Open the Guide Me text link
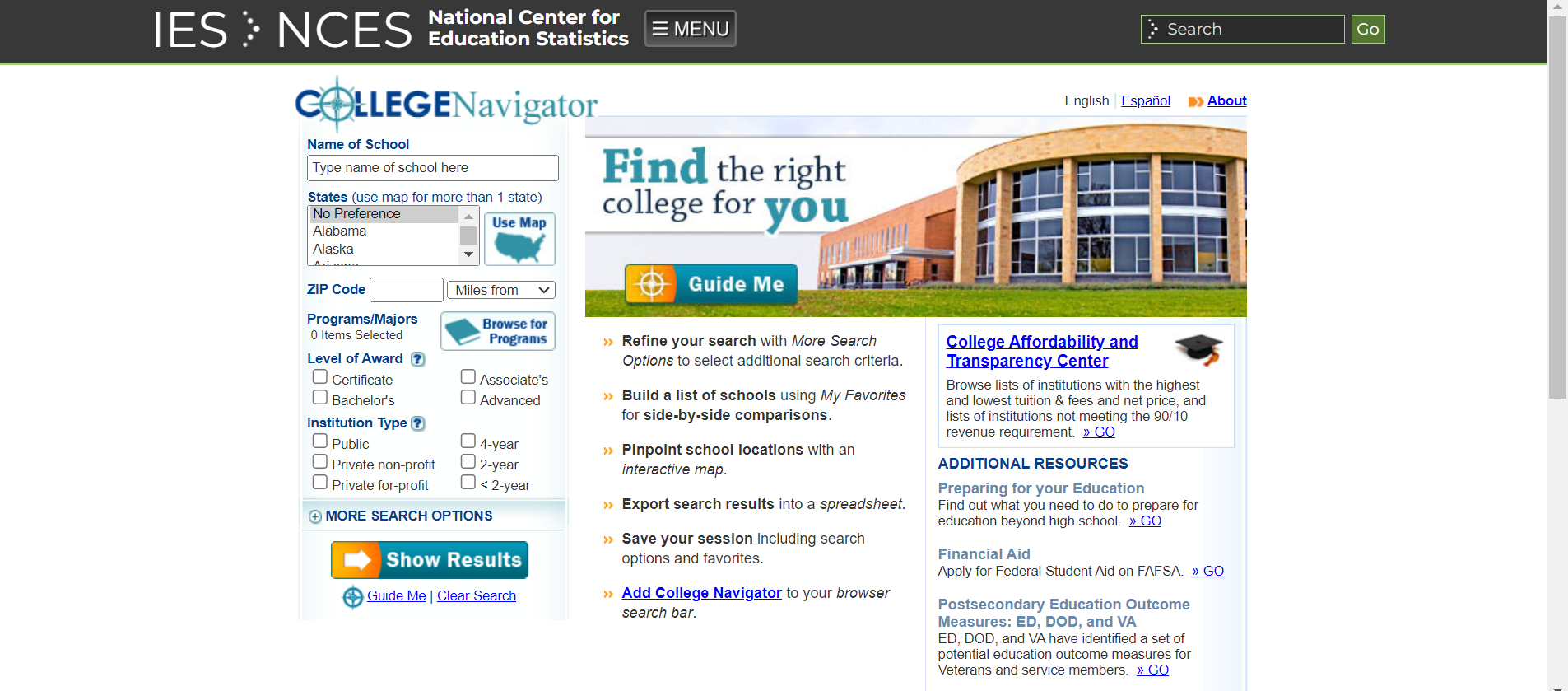Screen dimensions: 1568x691 tap(396, 595)
